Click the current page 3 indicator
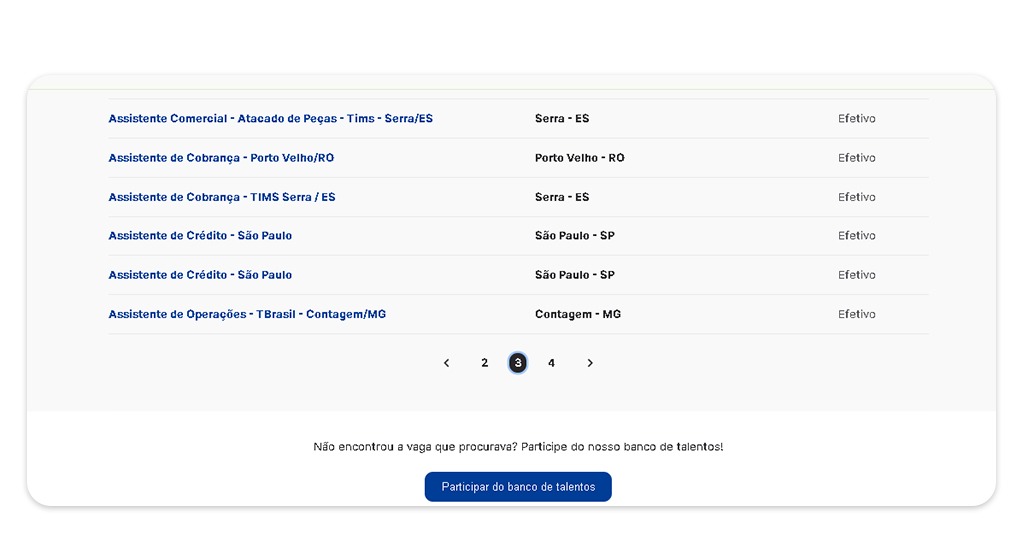 518,363
